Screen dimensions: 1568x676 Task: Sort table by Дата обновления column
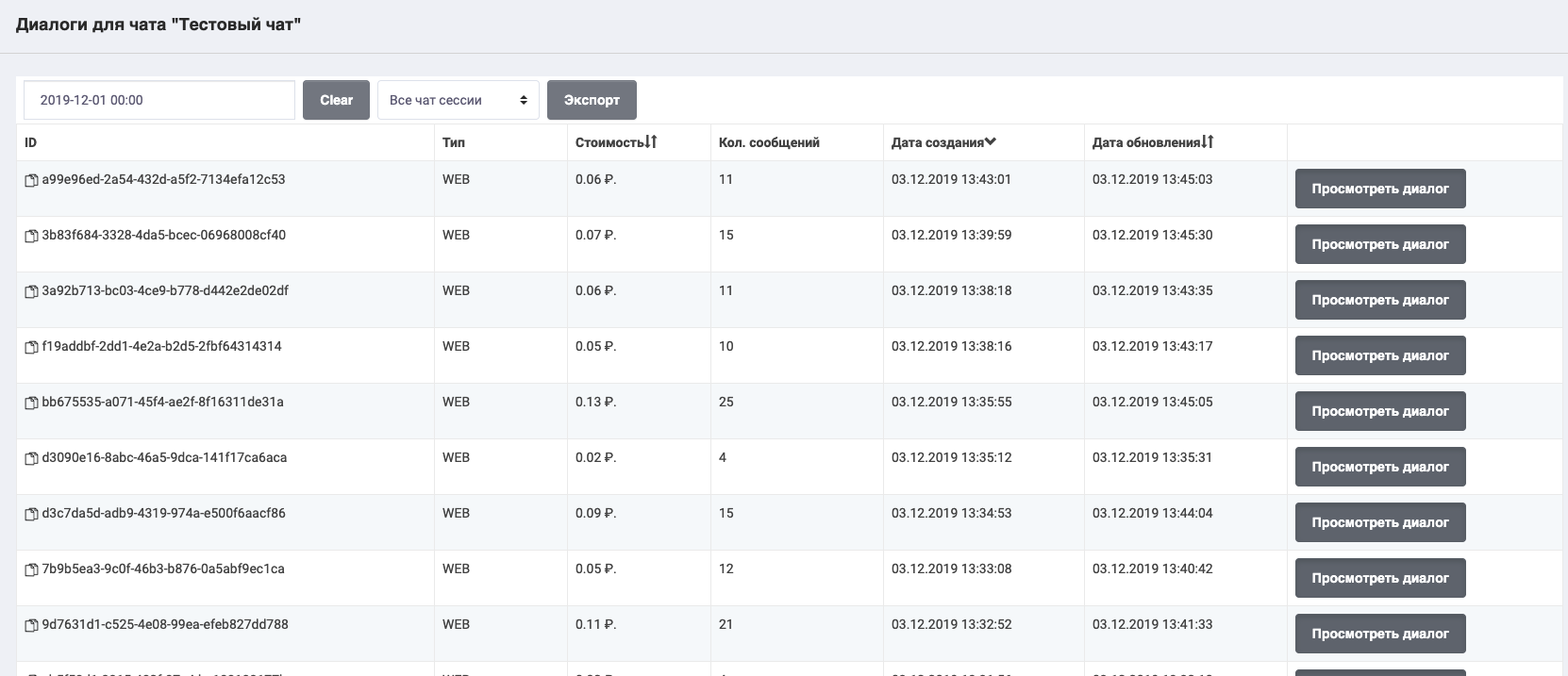pyautogui.click(x=1153, y=142)
